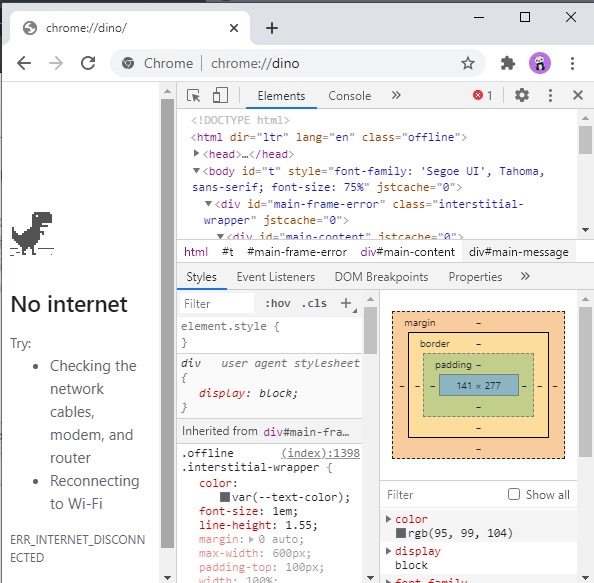
Task: Select div#main-message breadcrumb
Action: click(x=519, y=252)
